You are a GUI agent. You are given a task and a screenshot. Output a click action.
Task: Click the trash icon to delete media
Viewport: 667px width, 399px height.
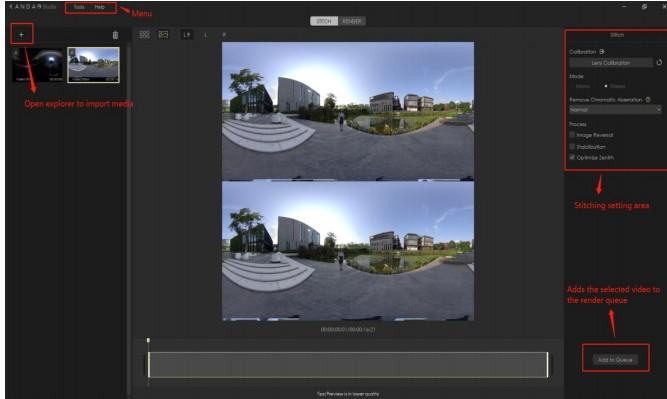(115, 35)
